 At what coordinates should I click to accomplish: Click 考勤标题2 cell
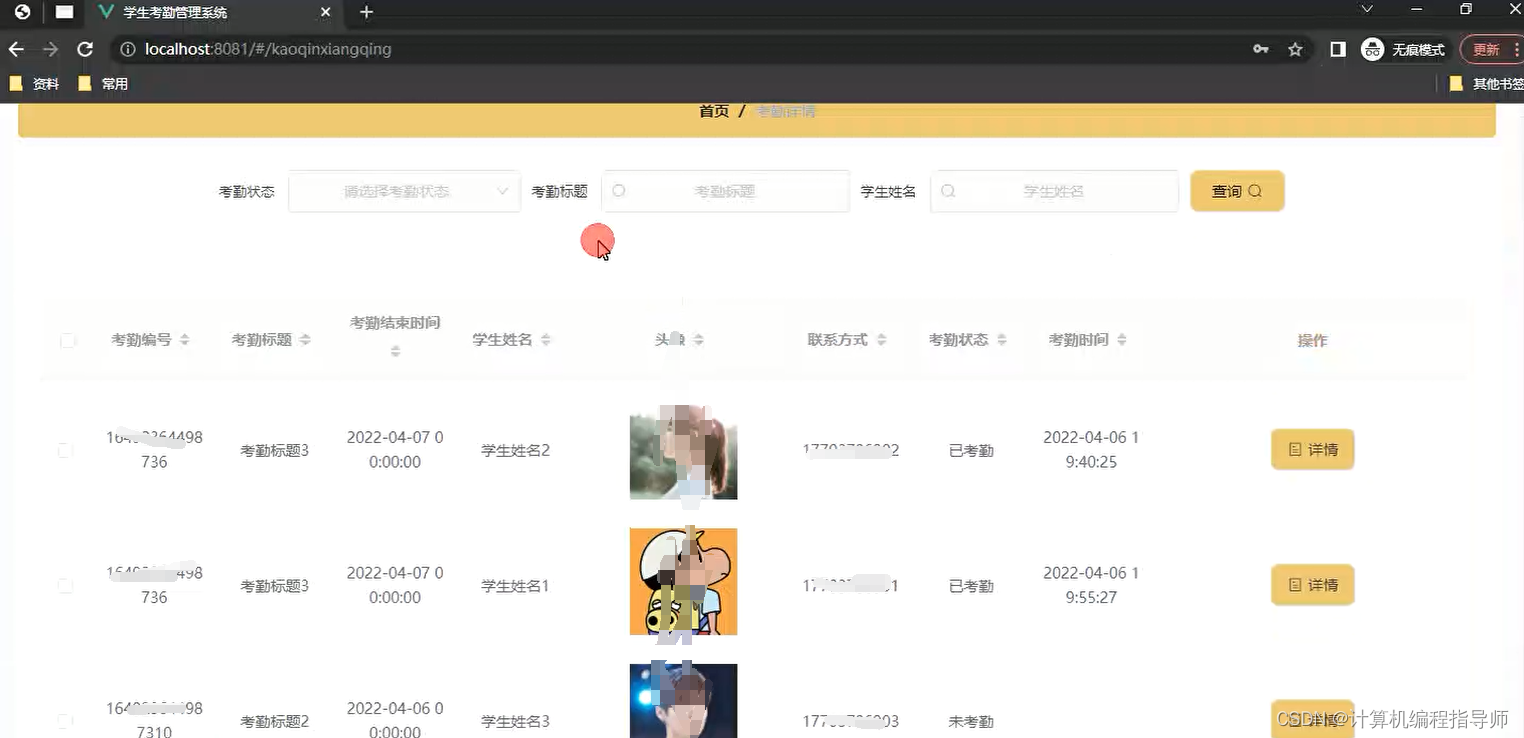coord(275,721)
